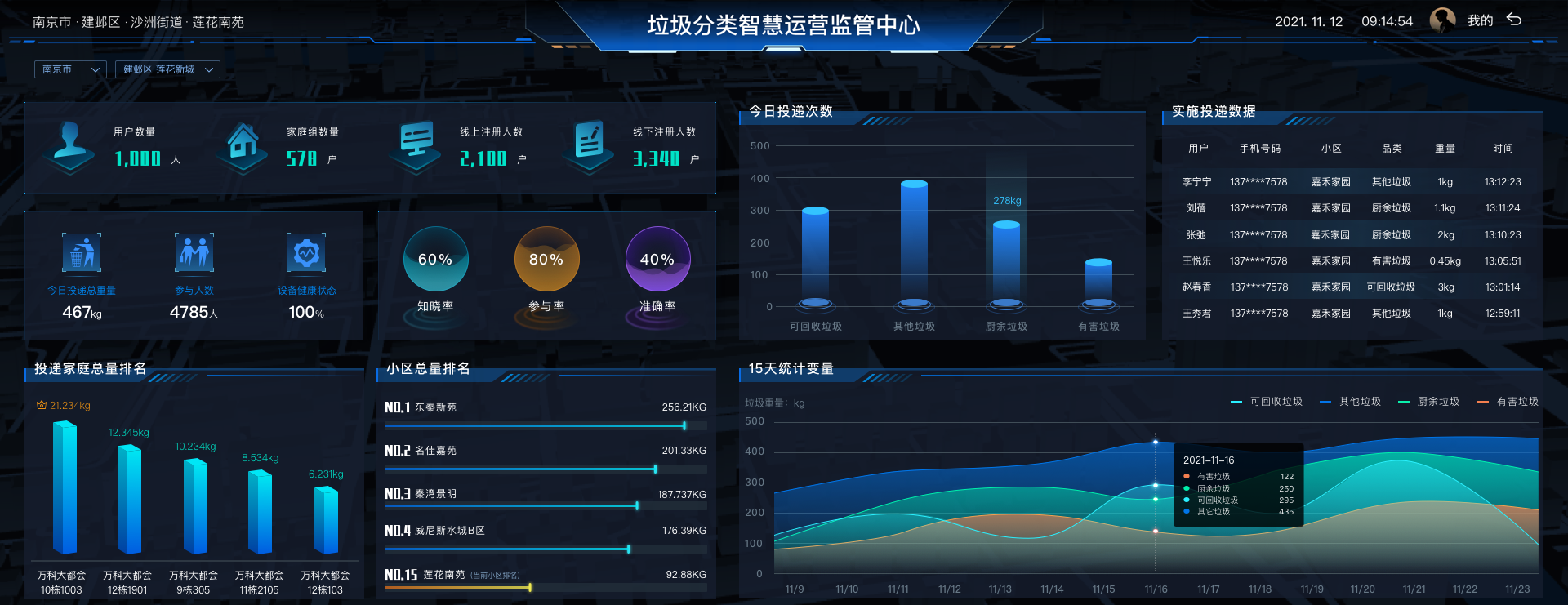This screenshot has height=605, width=1568.
Task: Click the 厨余垃圾 bar in today's chart
Action: click(x=1006, y=263)
